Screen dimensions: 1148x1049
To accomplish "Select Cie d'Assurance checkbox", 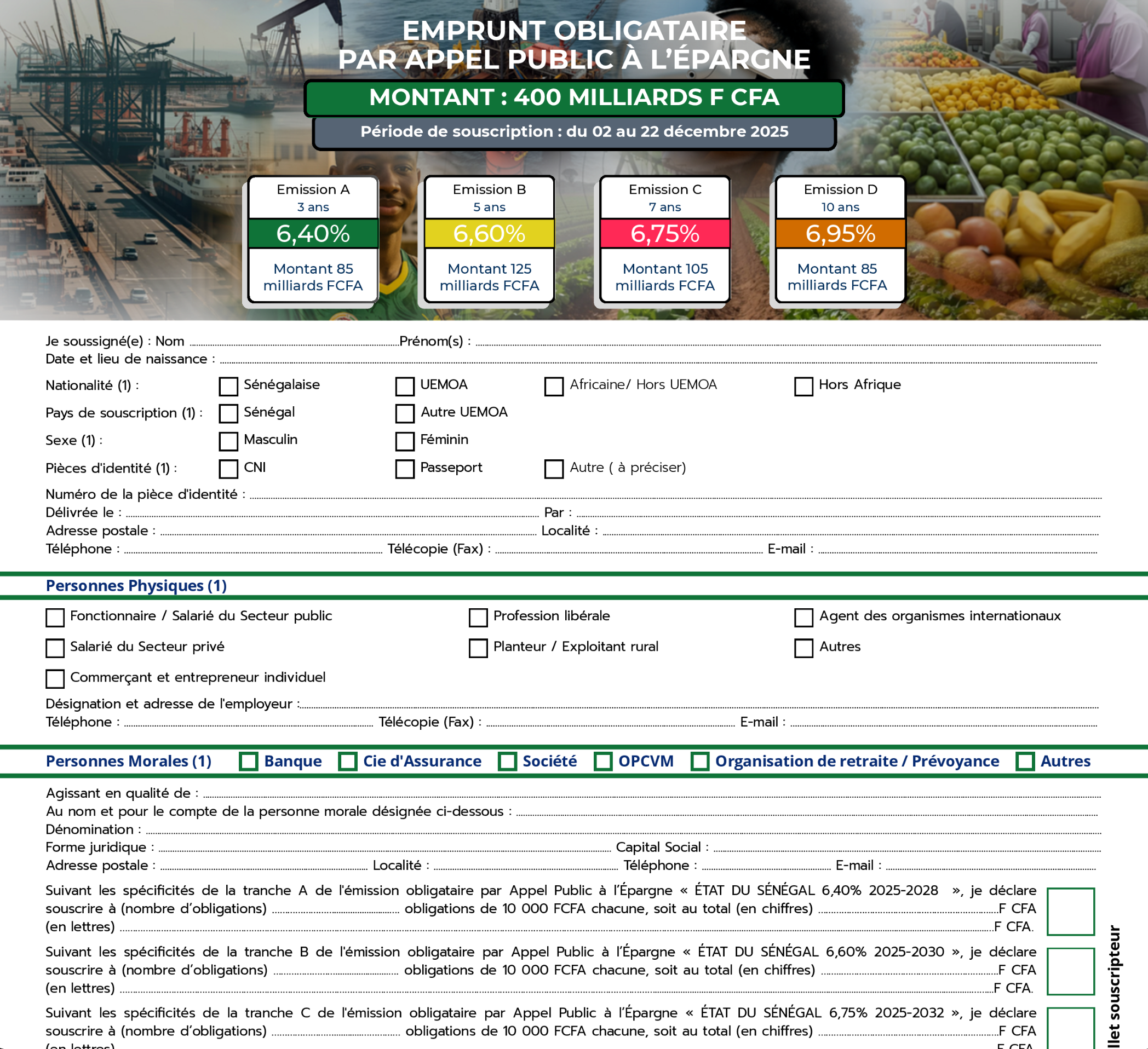I will [x=347, y=761].
